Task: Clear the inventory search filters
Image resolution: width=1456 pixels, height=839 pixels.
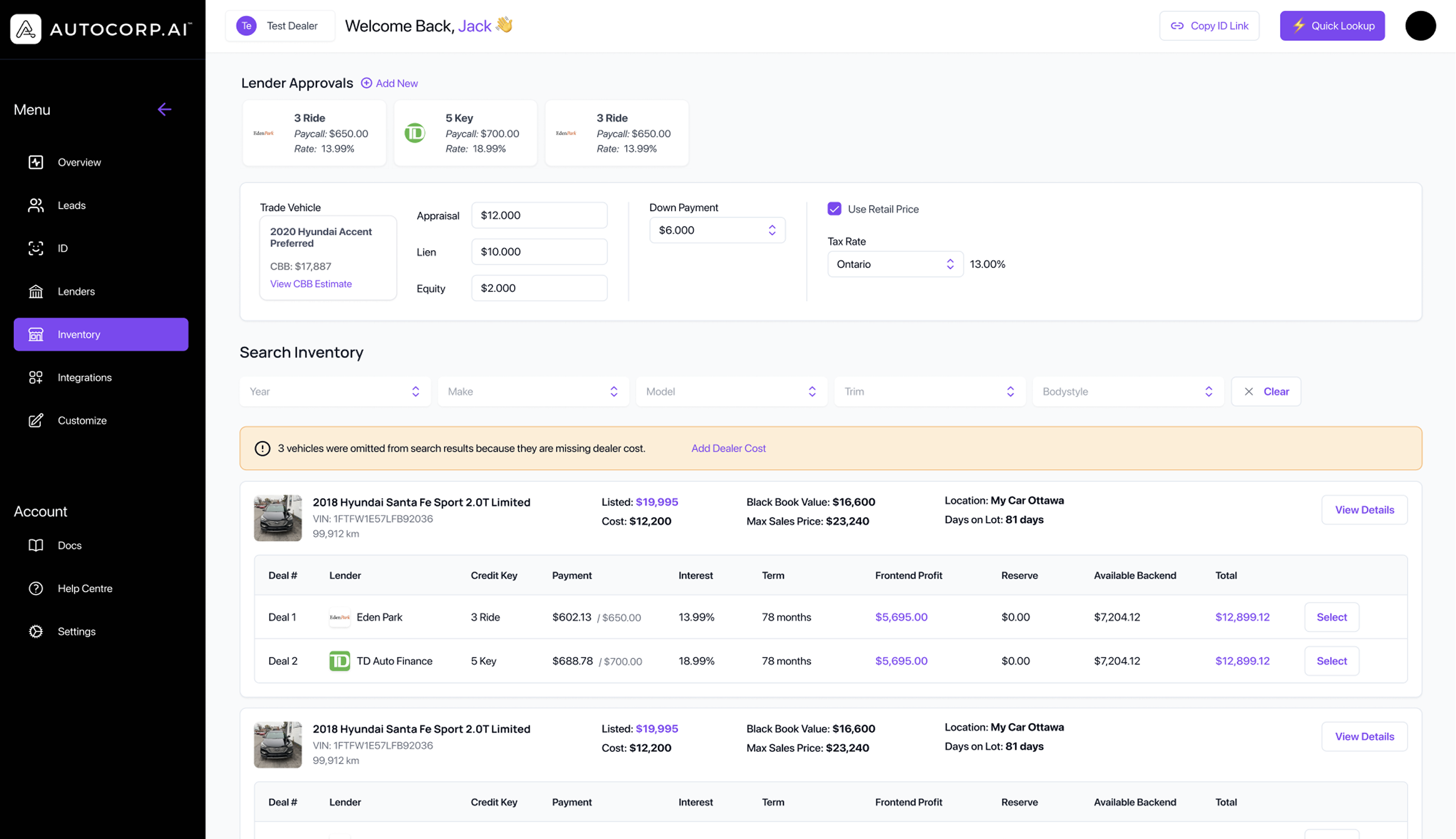Action: coord(1266,391)
